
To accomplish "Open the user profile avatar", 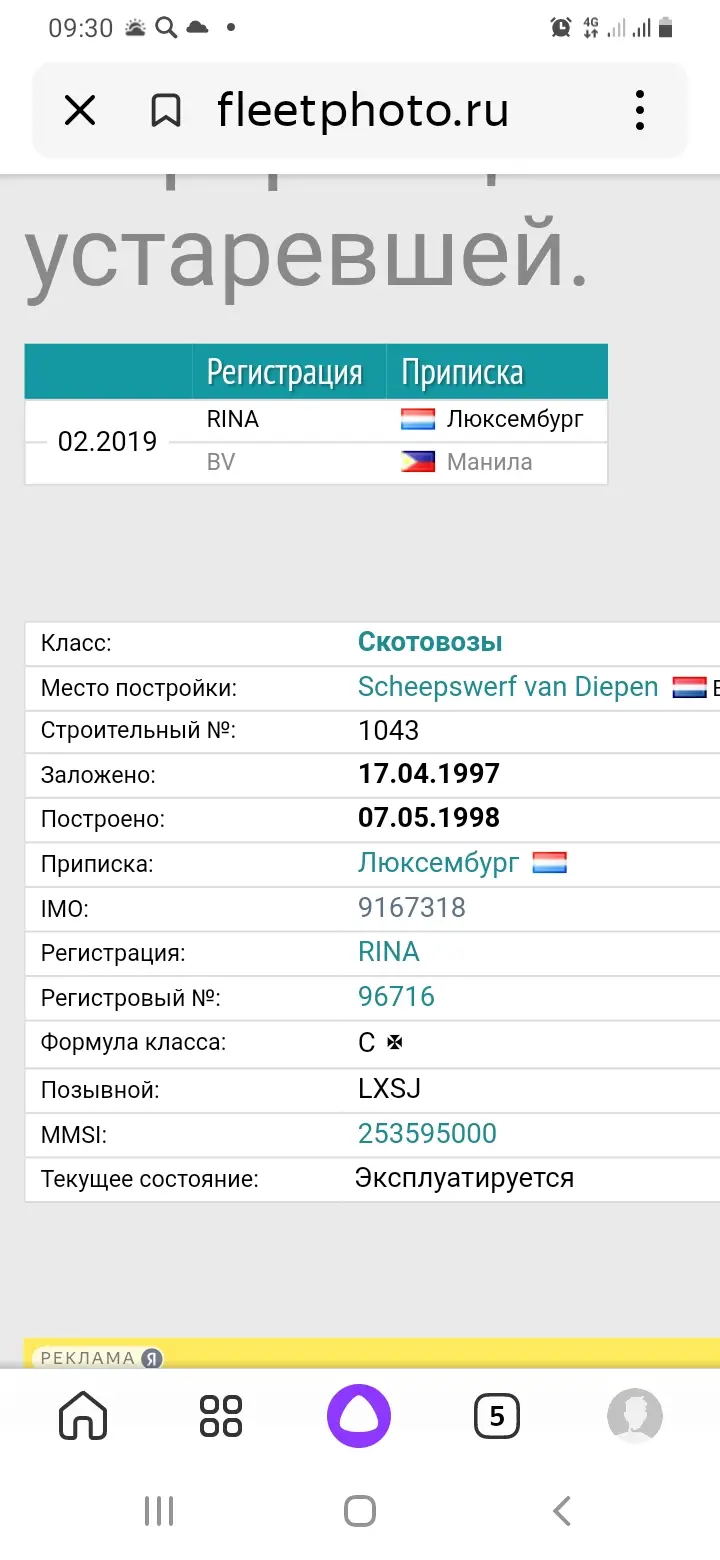I will (x=634, y=1416).
